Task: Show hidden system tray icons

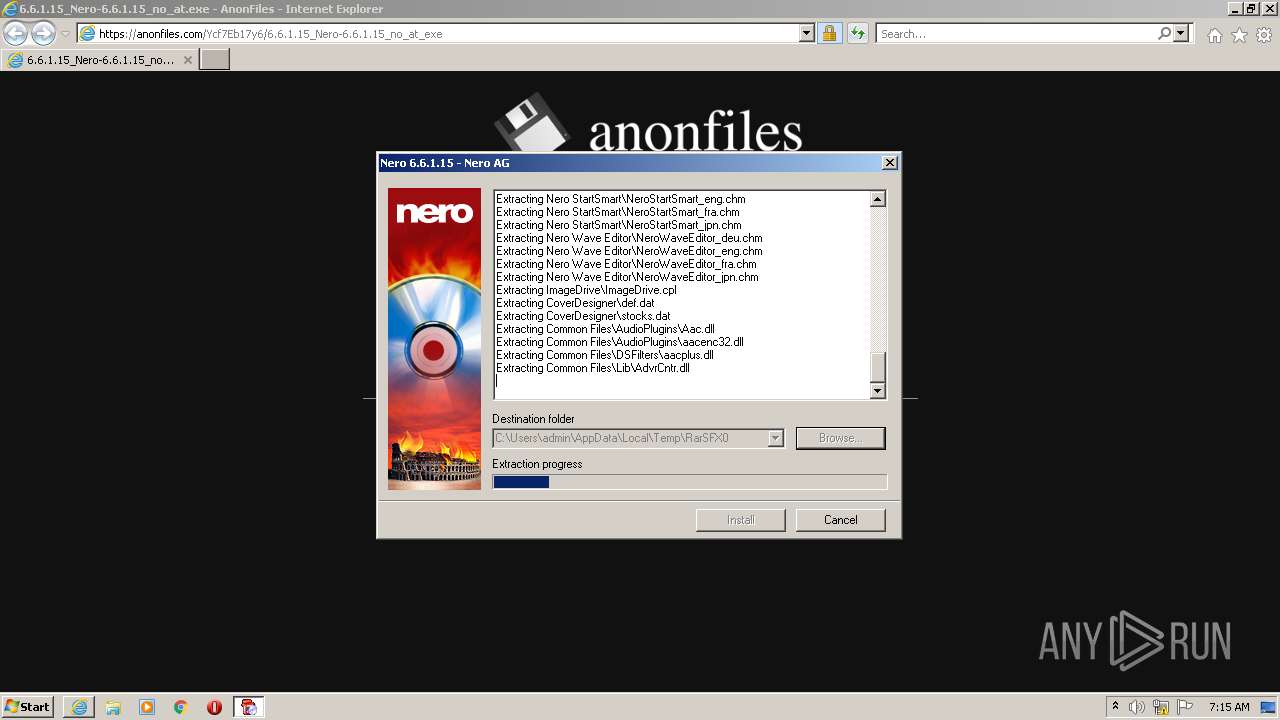Action: click(x=1115, y=707)
